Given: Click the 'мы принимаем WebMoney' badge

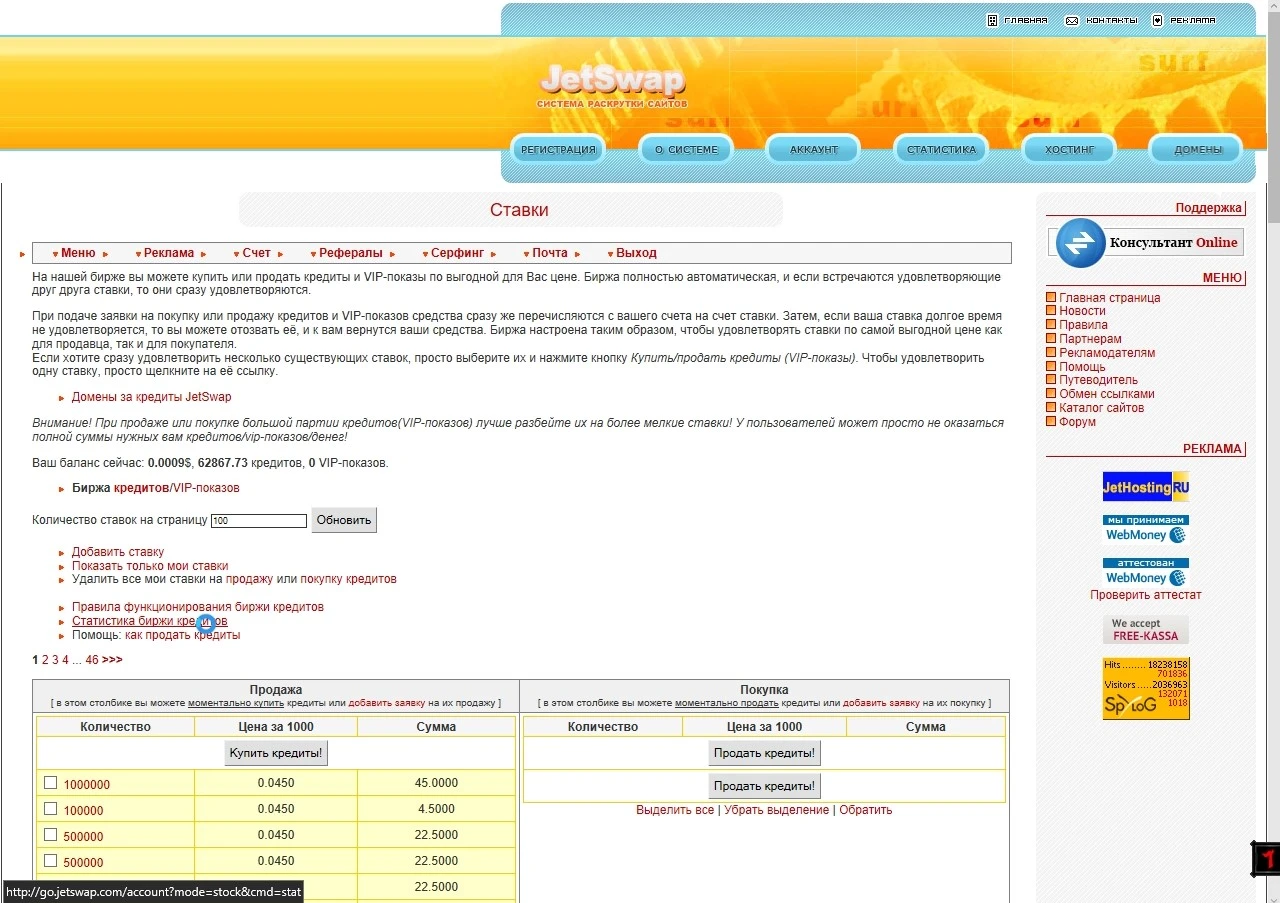Looking at the screenshot, I should [1145, 529].
